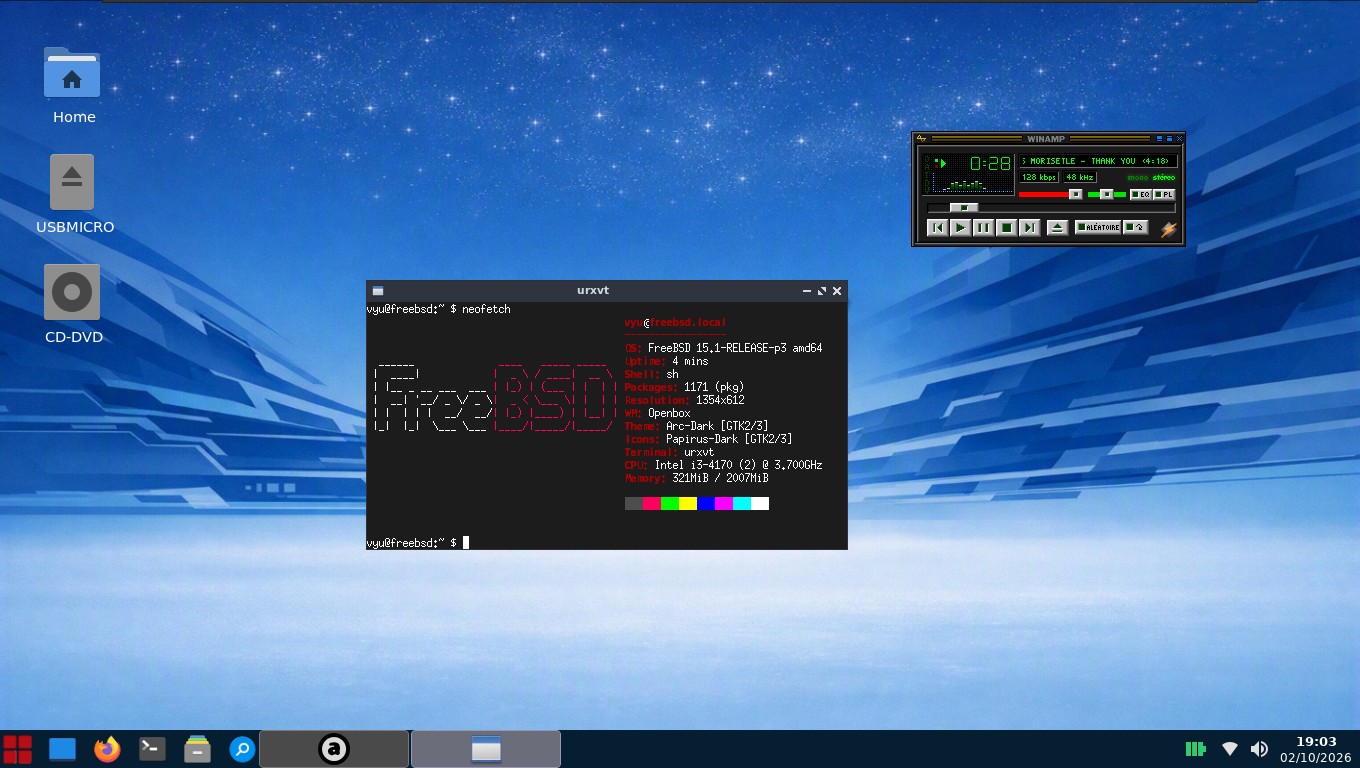Click the cyan swatch in the neofetch palette
This screenshot has height=768, width=1360.
[x=742, y=504]
